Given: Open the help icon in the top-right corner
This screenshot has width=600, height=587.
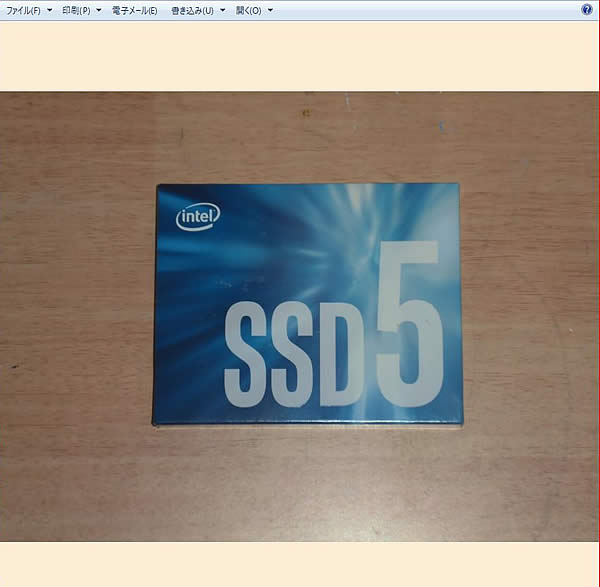Looking at the screenshot, I should pyautogui.click(x=586, y=9).
